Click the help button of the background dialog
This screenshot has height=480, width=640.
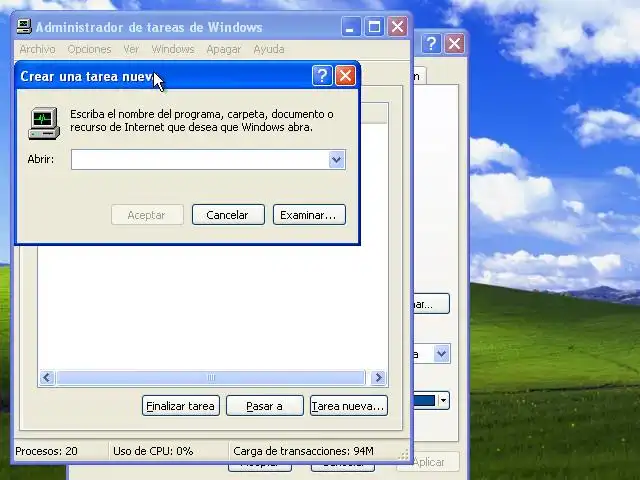click(431, 43)
